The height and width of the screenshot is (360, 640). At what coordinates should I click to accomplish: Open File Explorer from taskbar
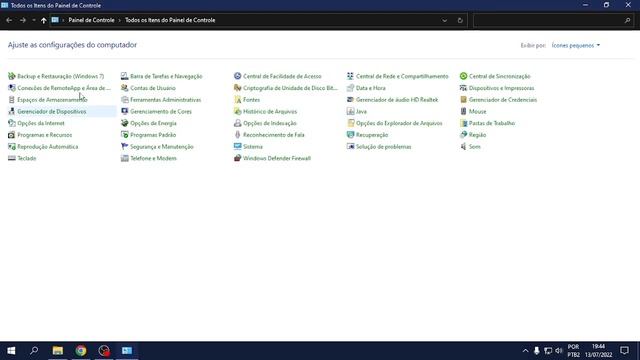coord(58,351)
